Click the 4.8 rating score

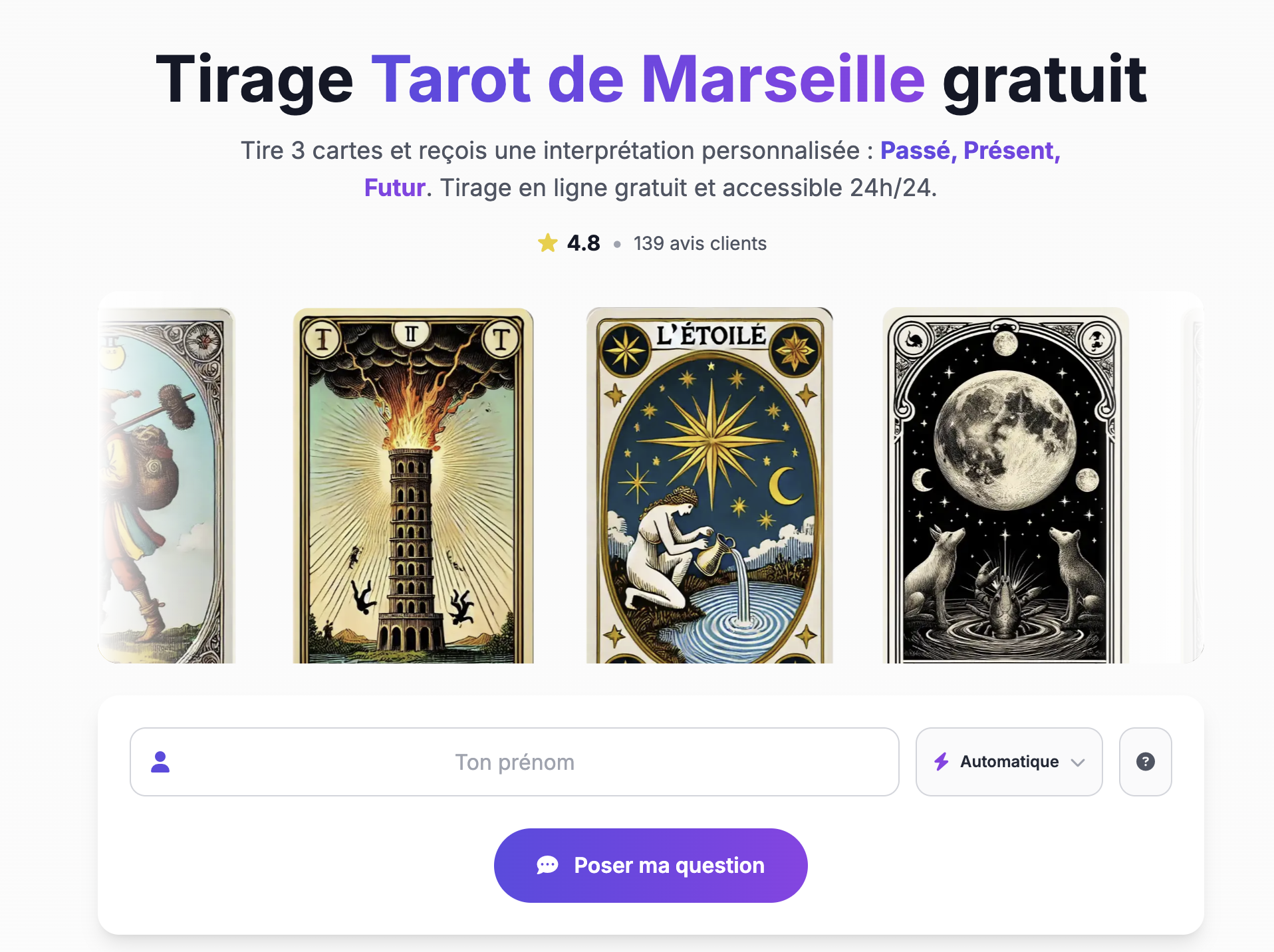click(x=583, y=243)
